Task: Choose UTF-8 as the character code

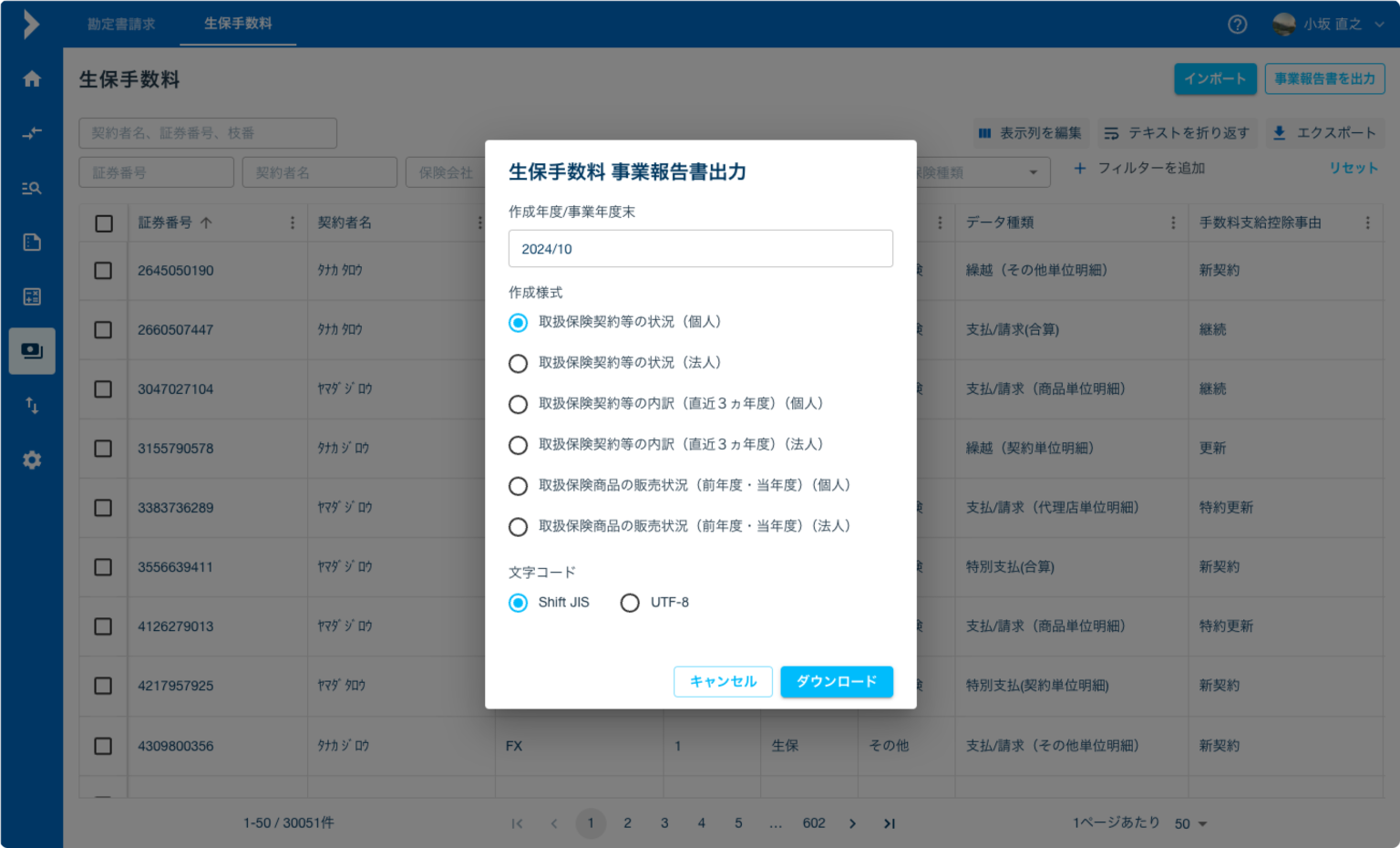Action: (x=629, y=603)
